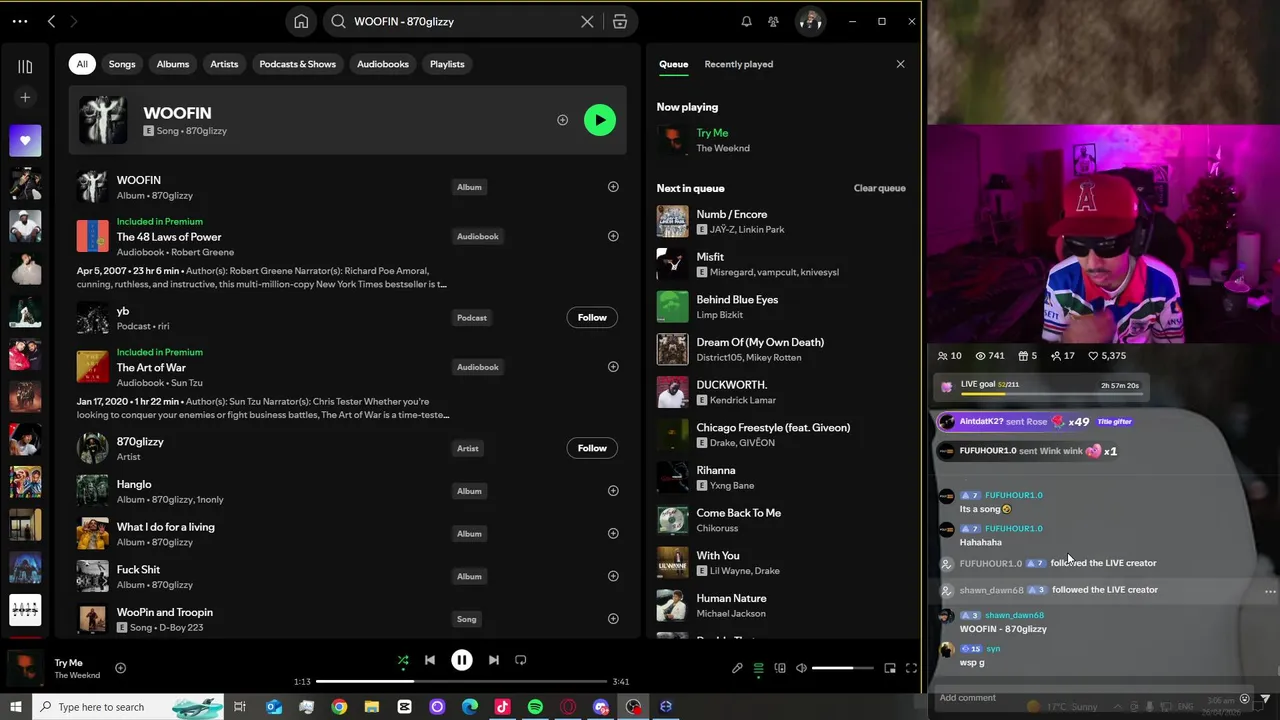Open the 870glizzy artist result
Screen dimensions: 1280x720
click(140, 441)
